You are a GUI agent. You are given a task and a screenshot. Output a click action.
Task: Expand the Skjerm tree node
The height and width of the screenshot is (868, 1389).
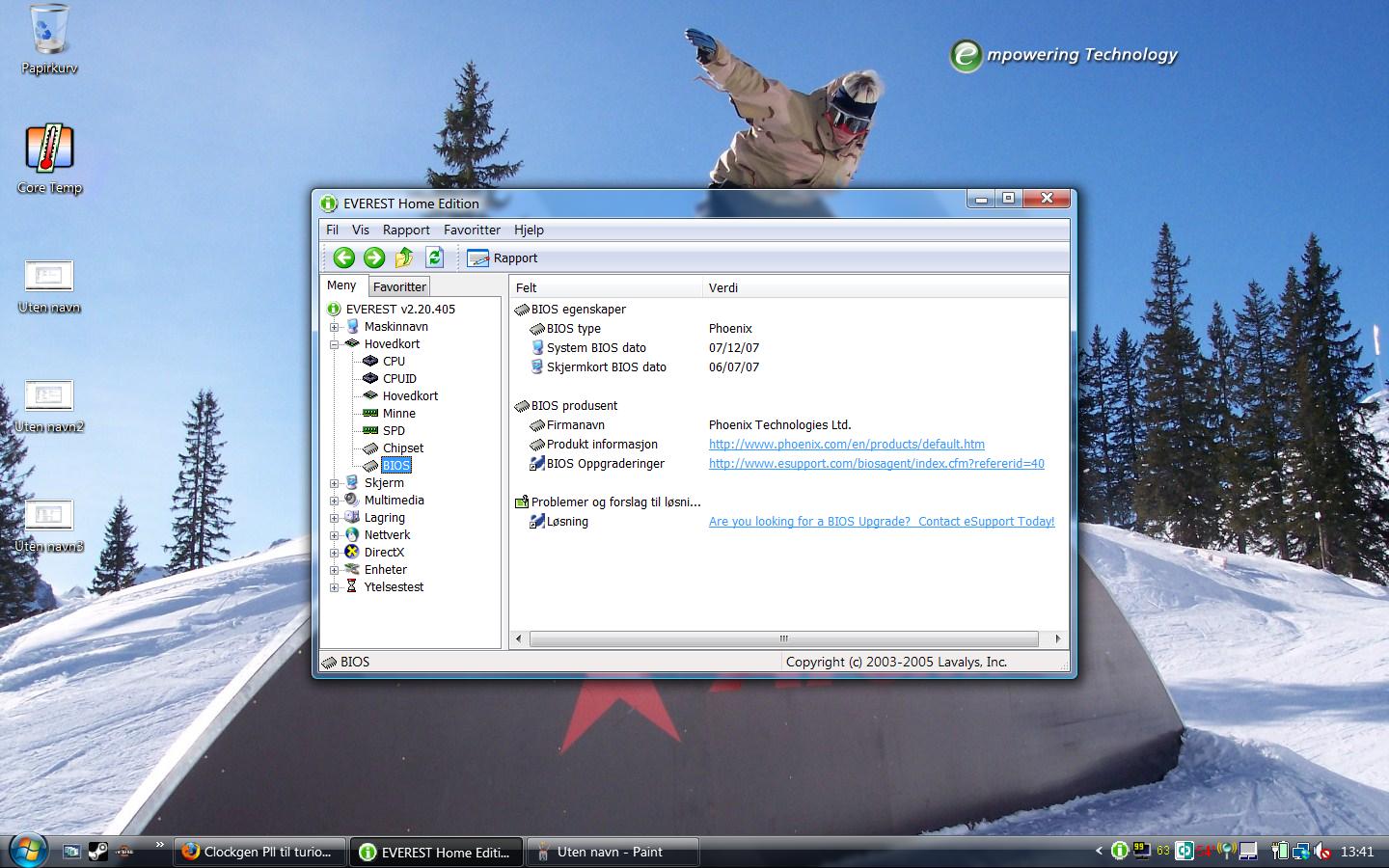335,483
